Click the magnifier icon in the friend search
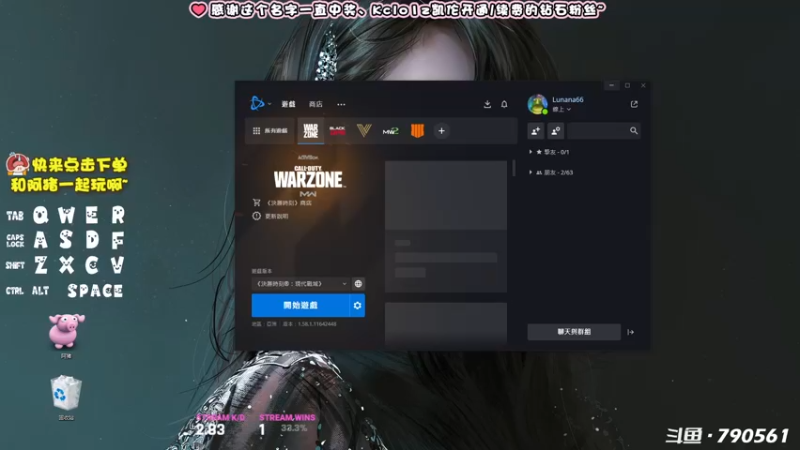 pyautogui.click(x=634, y=131)
